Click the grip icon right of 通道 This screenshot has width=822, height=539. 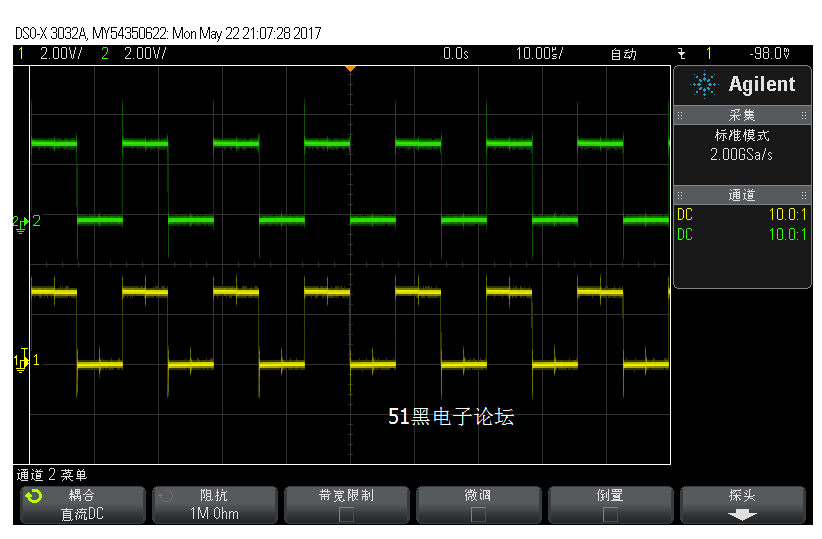tap(804, 196)
